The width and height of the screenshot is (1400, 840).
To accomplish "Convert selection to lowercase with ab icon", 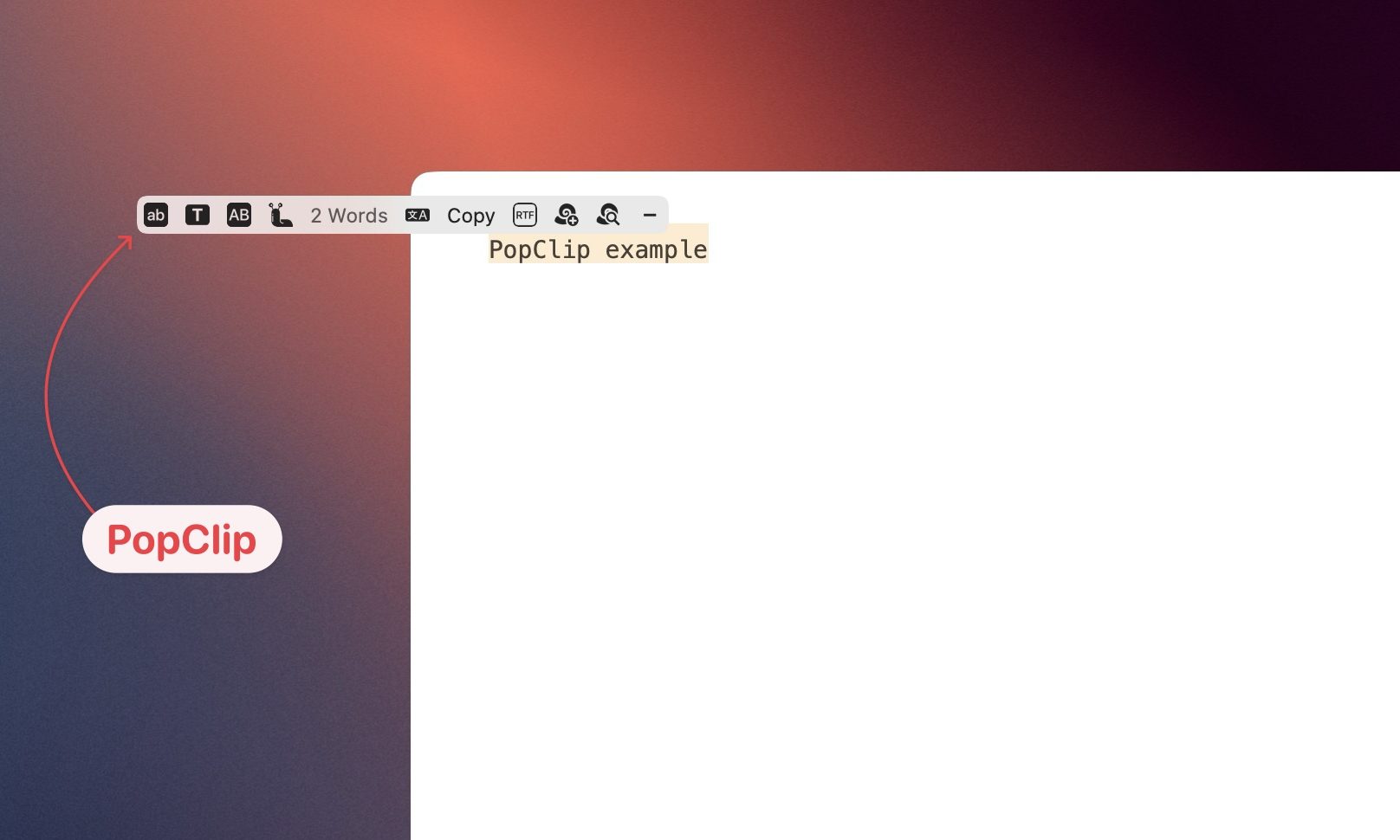I will click(x=156, y=215).
